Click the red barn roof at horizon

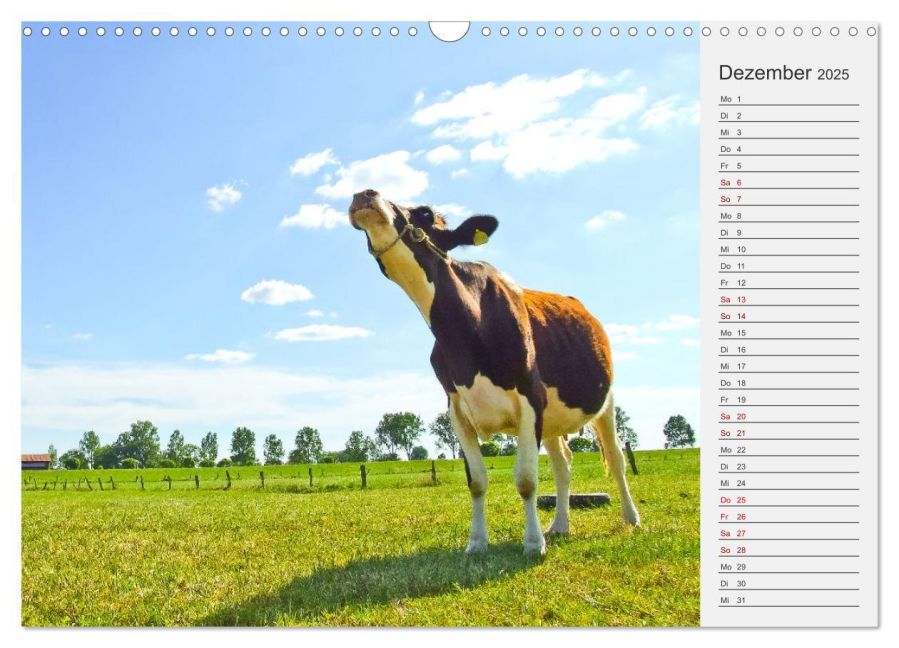point(36,458)
